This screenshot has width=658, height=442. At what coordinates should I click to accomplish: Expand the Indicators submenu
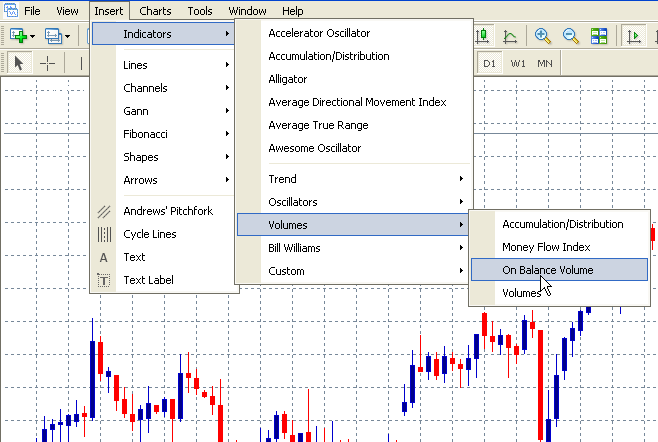[x=163, y=34]
